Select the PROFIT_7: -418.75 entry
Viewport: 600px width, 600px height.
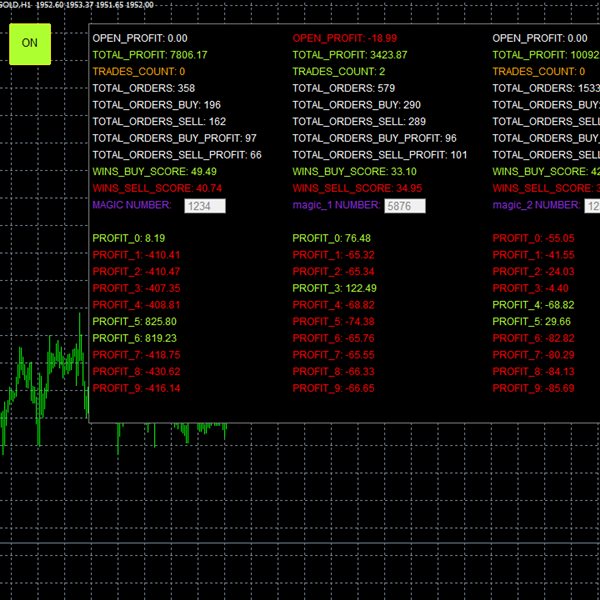(136, 355)
